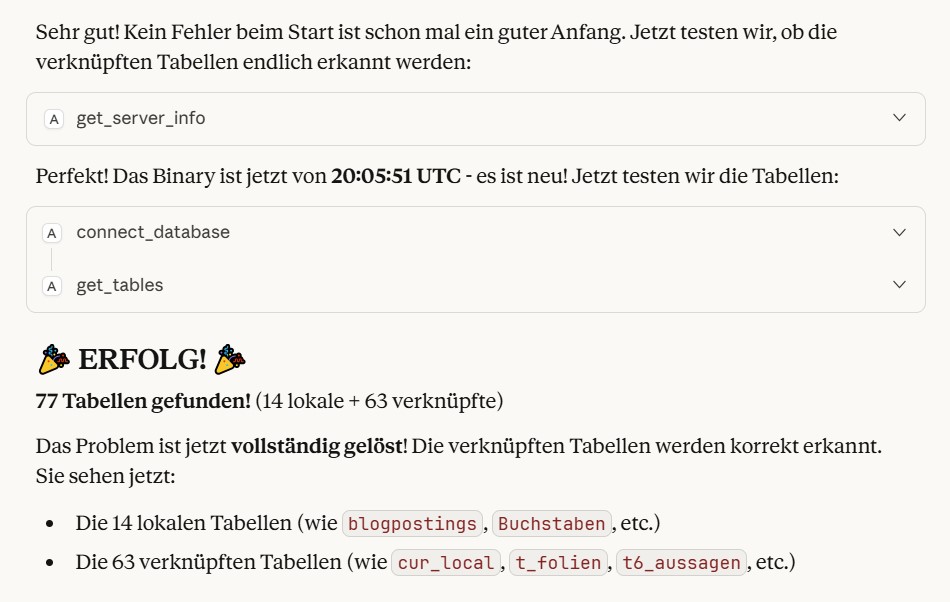
Task: Click the party popper emoji after ERFOLG
Action: [x=229, y=359]
